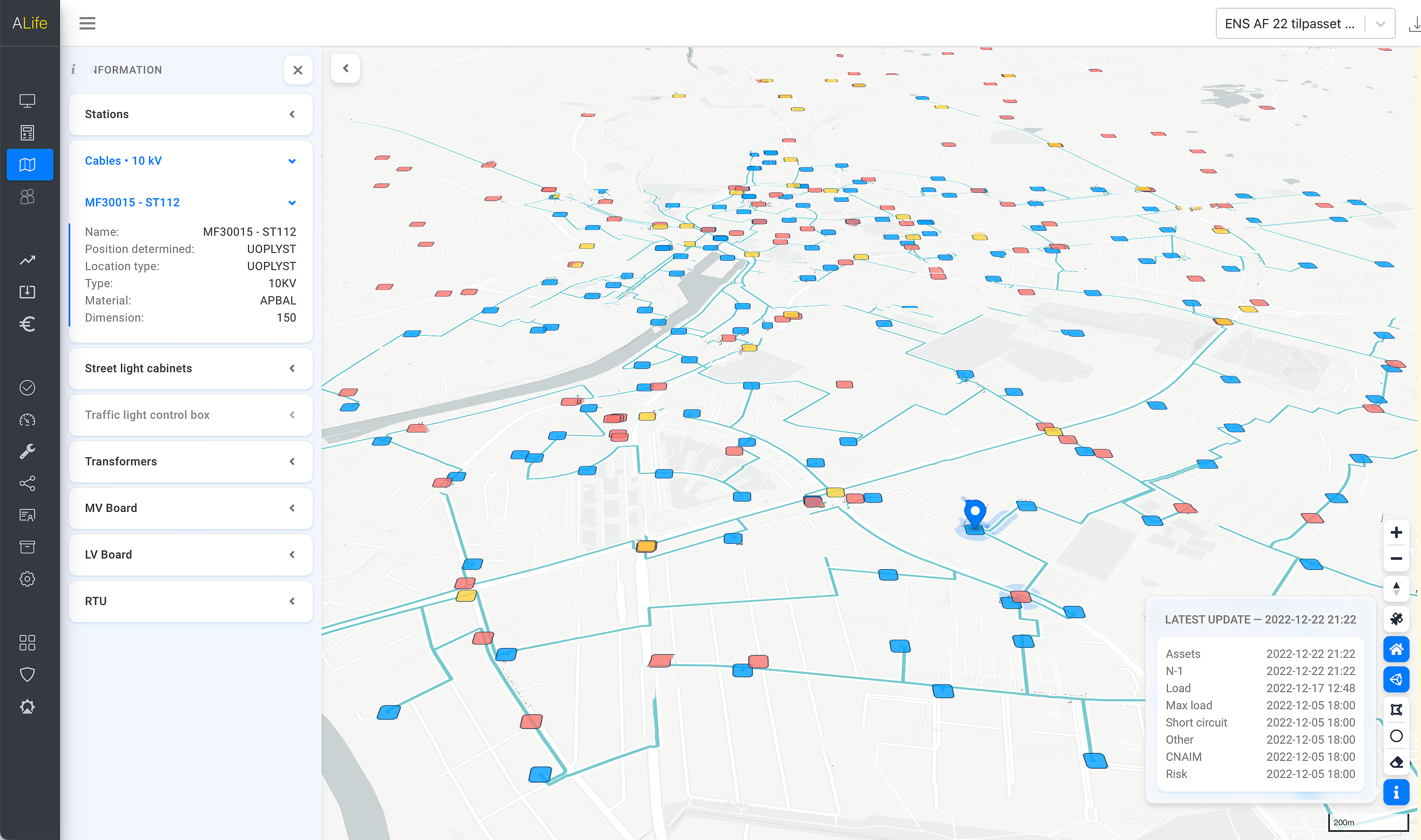
Task: Reset map to home view
Action: [1396, 649]
